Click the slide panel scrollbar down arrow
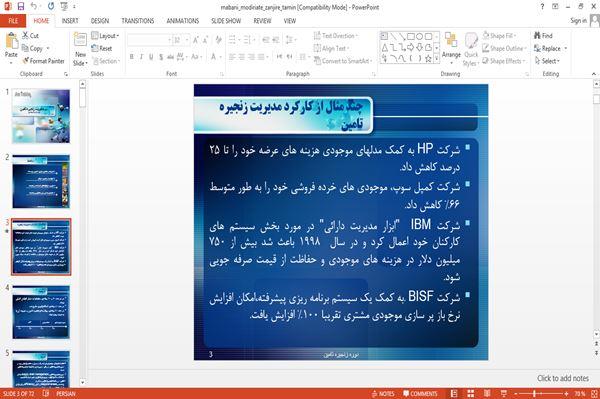This screenshot has width=600, height=399. (x=82, y=382)
